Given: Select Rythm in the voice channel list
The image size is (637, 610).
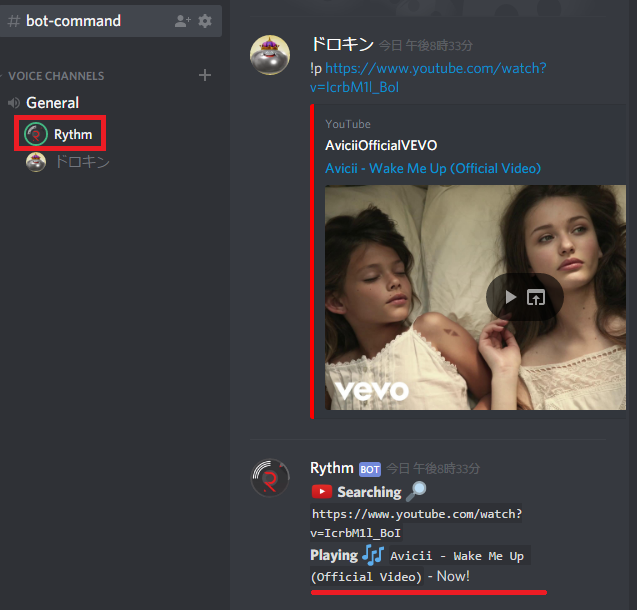Looking at the screenshot, I should coord(60,134).
